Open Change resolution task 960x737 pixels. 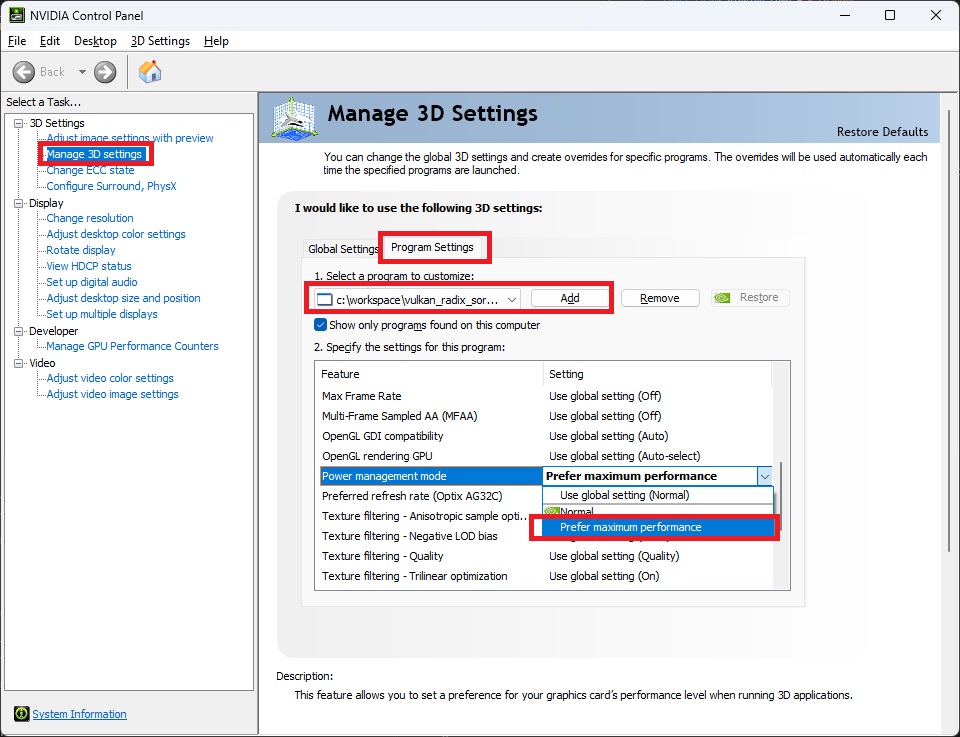point(90,218)
